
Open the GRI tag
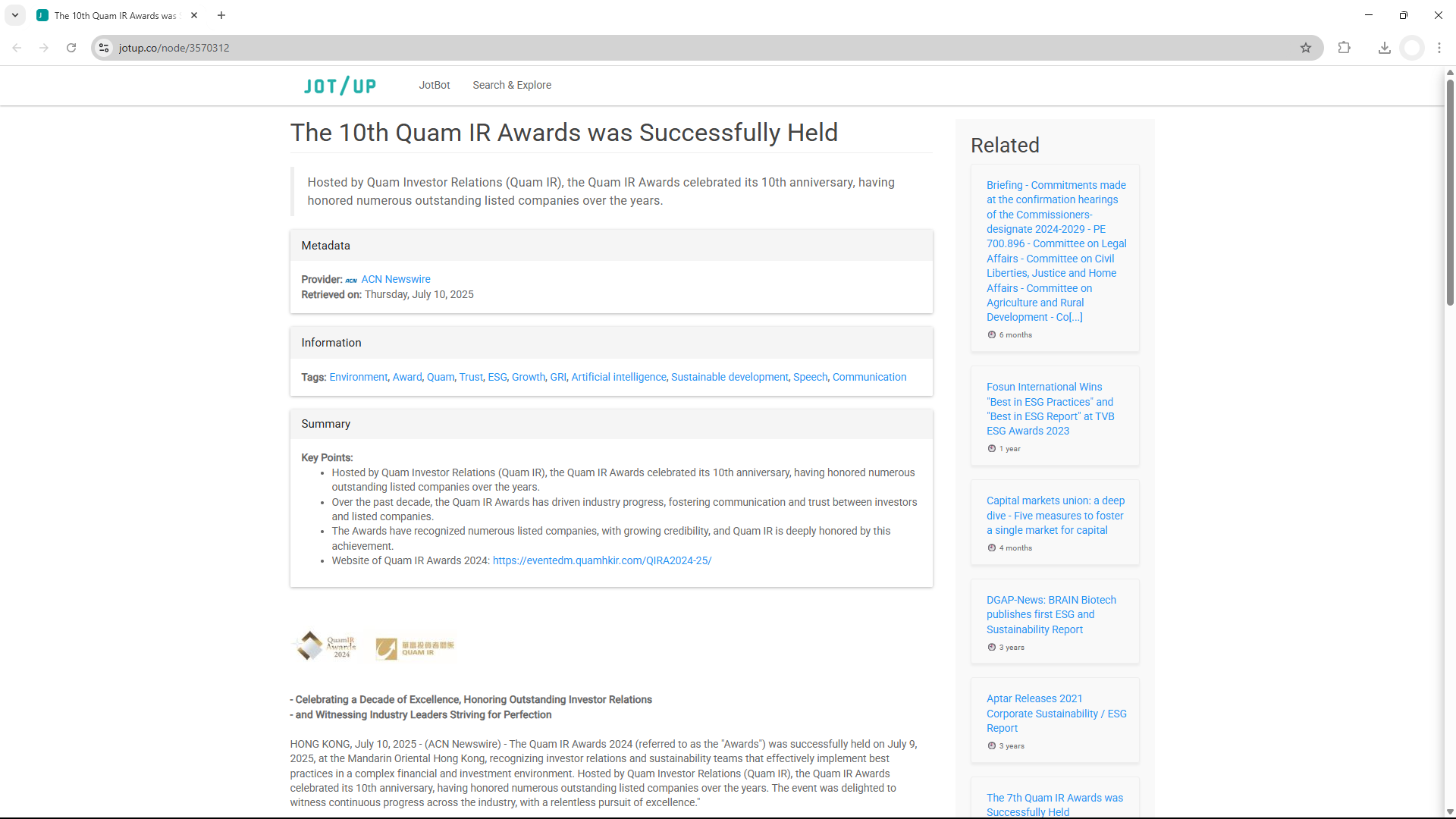coord(558,377)
